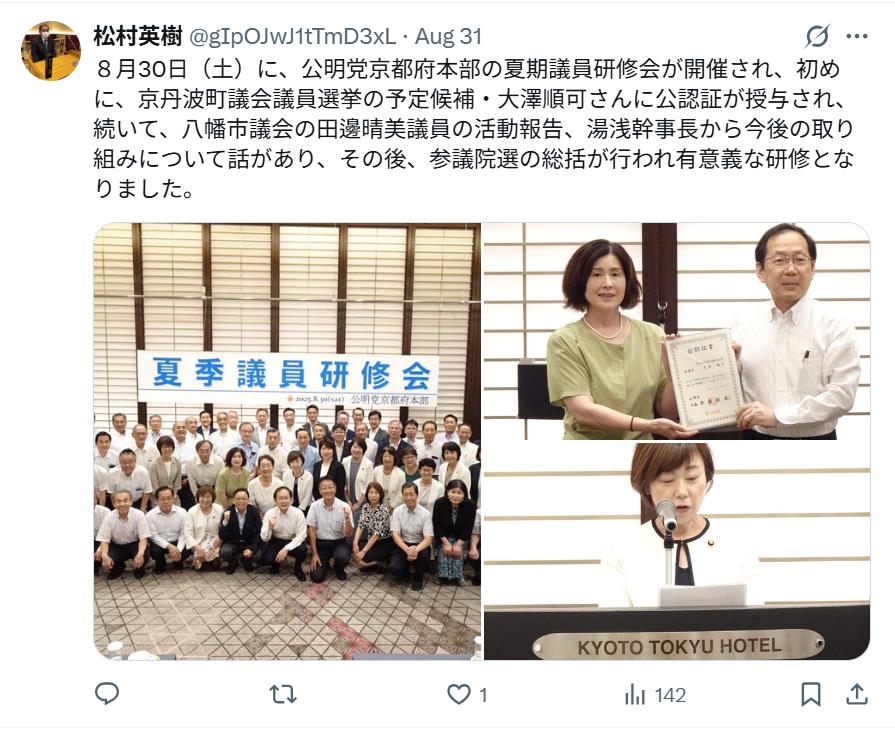
Task: Click the view count 142
Action: [670, 695]
